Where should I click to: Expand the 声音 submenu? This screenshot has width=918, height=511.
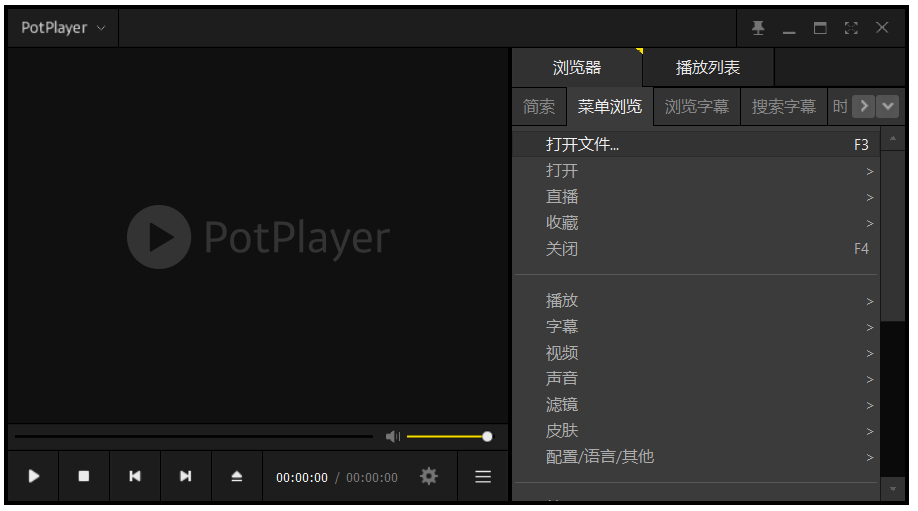click(x=696, y=379)
